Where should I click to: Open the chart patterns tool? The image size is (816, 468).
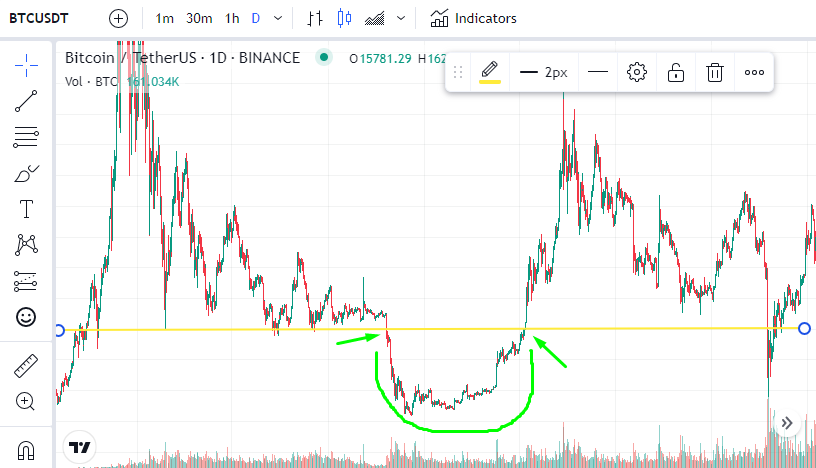pos(26,245)
